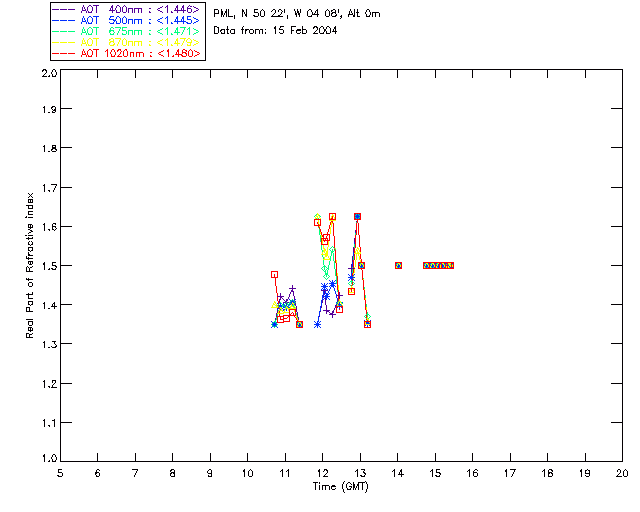
Task: Click the 1.2 y-axis tick label
Action: point(49,384)
